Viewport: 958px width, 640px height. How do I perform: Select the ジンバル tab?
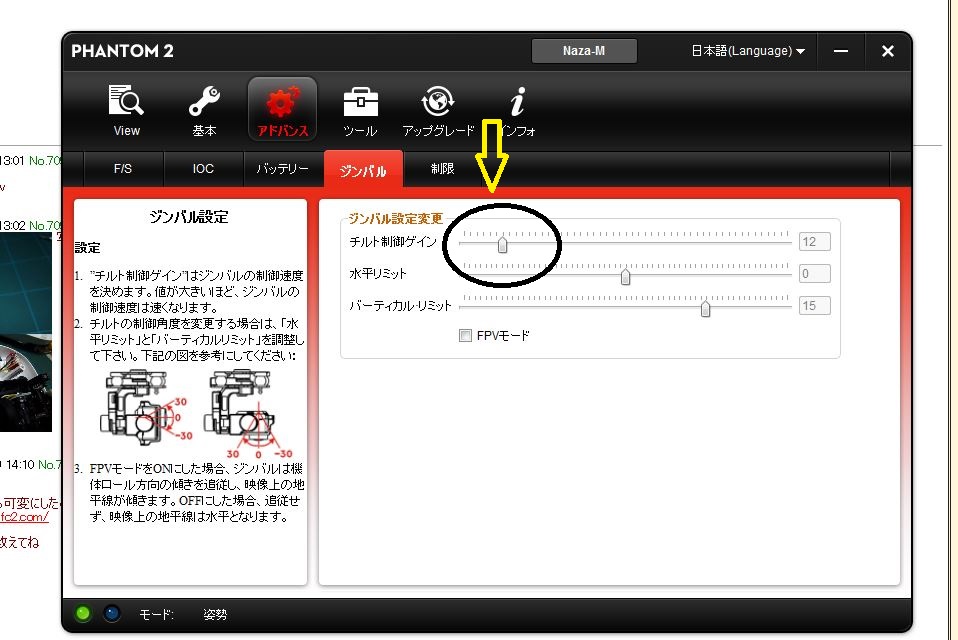point(363,170)
